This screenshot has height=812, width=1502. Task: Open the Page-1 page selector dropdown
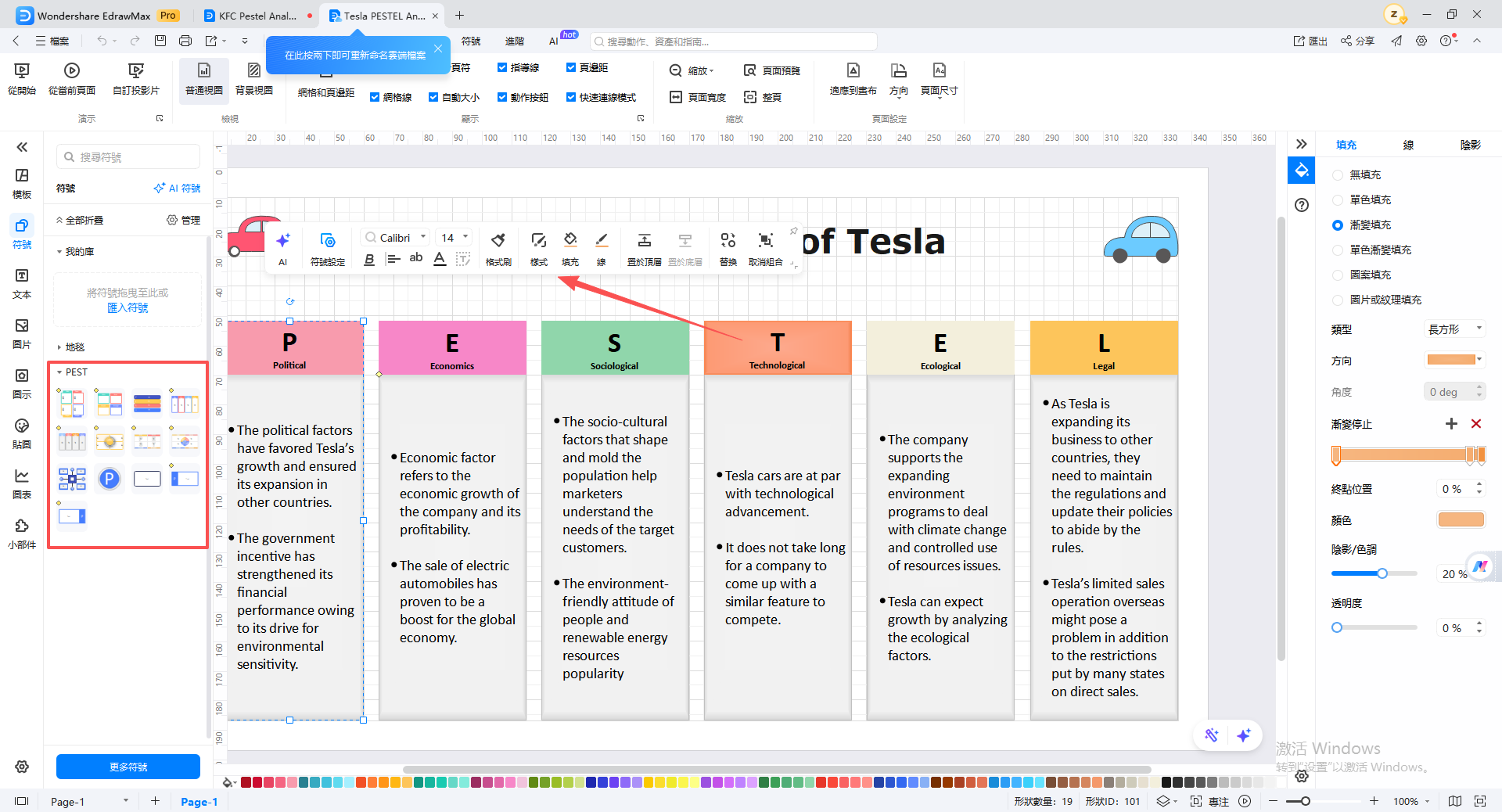tap(89, 801)
